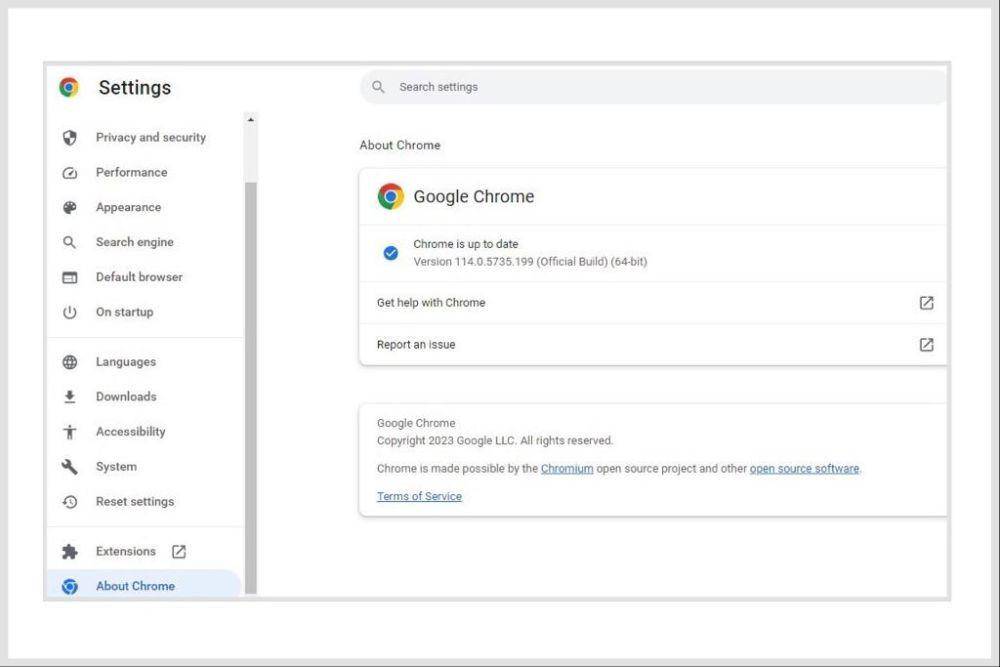Click Report an issue row
Viewport: 1000px width, 667px height.
point(653,345)
